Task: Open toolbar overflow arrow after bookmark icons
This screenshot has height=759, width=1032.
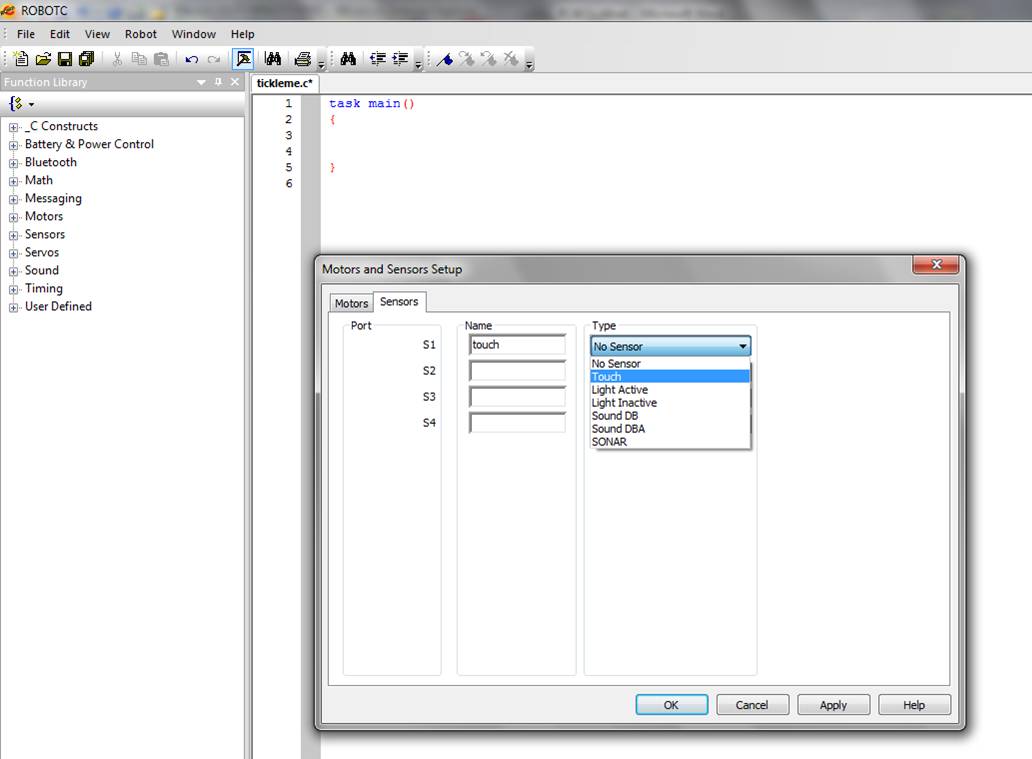Action: tap(529, 64)
